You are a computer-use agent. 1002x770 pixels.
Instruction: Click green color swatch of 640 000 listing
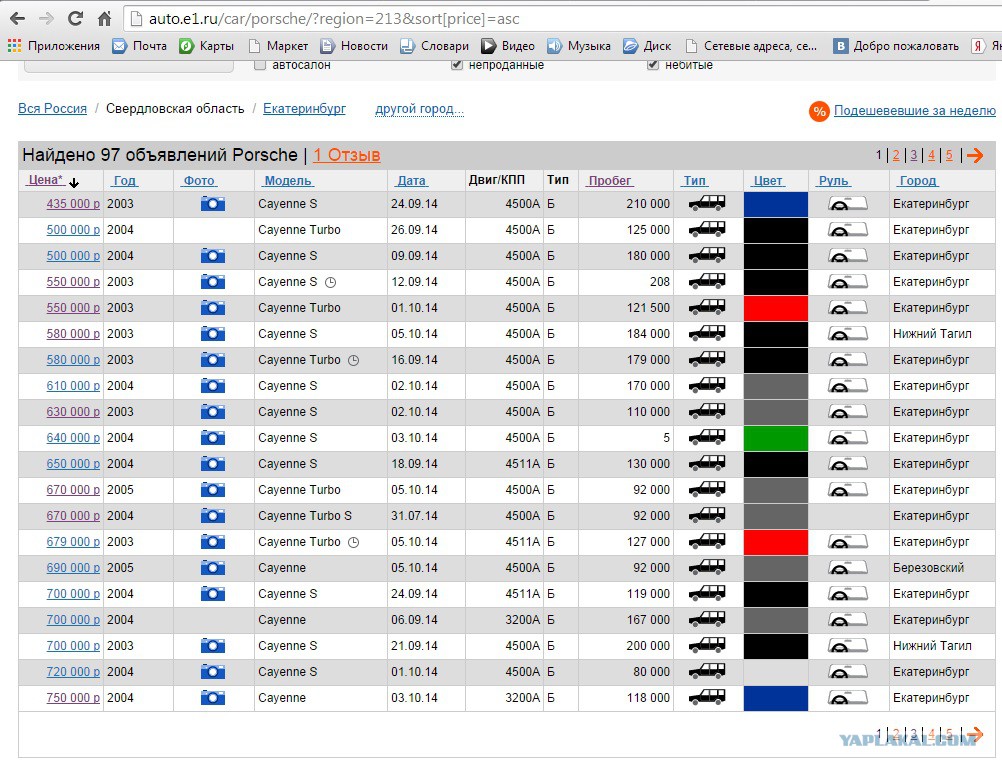point(776,438)
